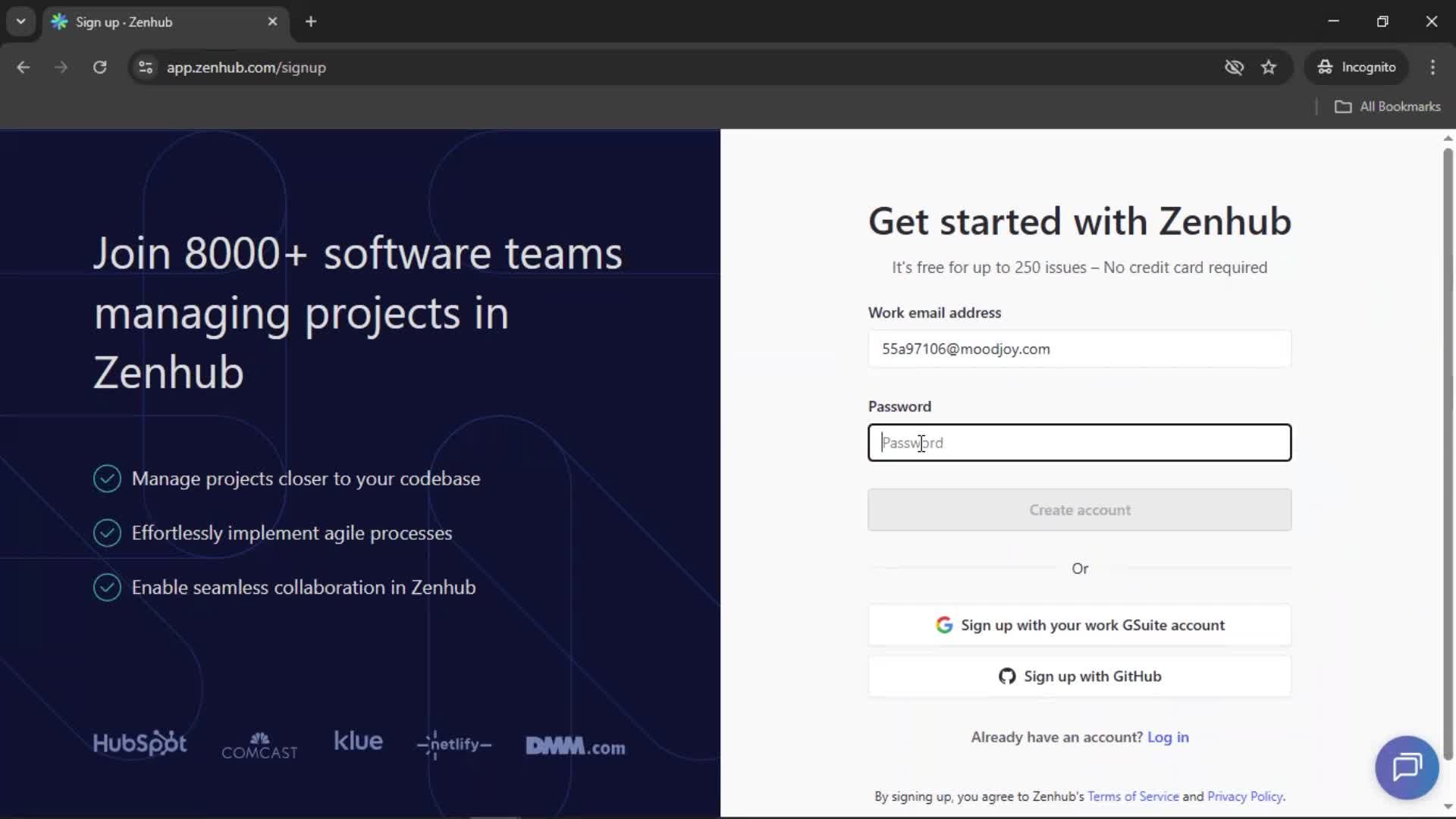This screenshot has width=1456, height=819.
Task: Open the Privacy Policy link
Action: tap(1245, 796)
